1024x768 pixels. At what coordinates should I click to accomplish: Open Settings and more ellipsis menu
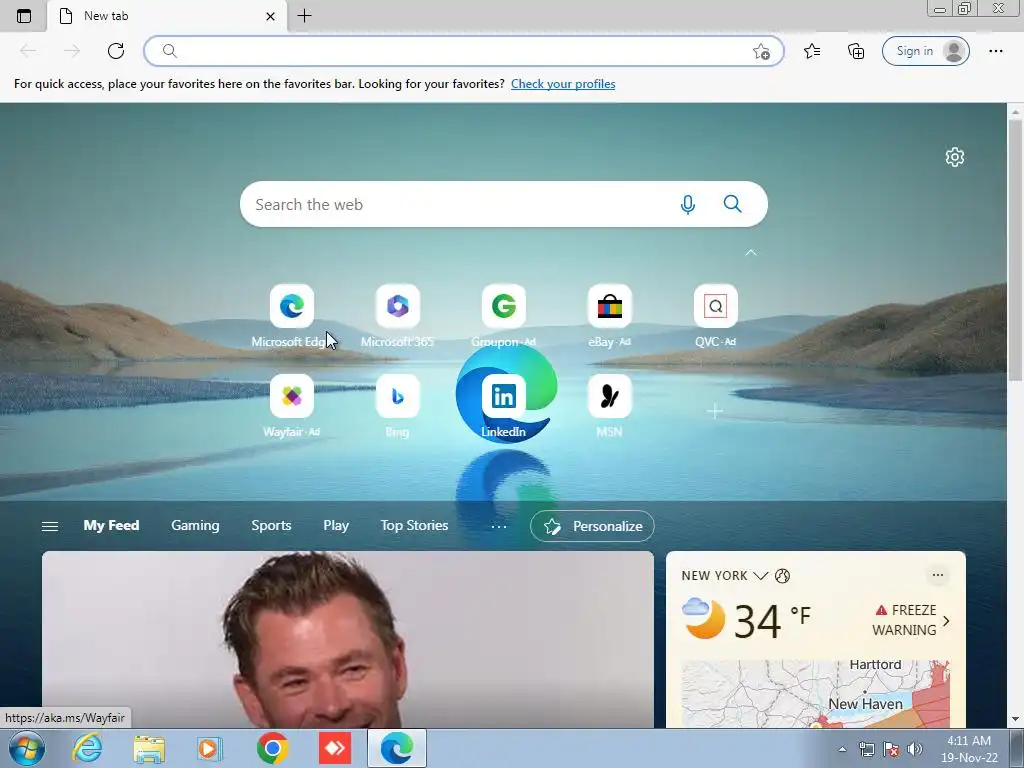pos(995,51)
